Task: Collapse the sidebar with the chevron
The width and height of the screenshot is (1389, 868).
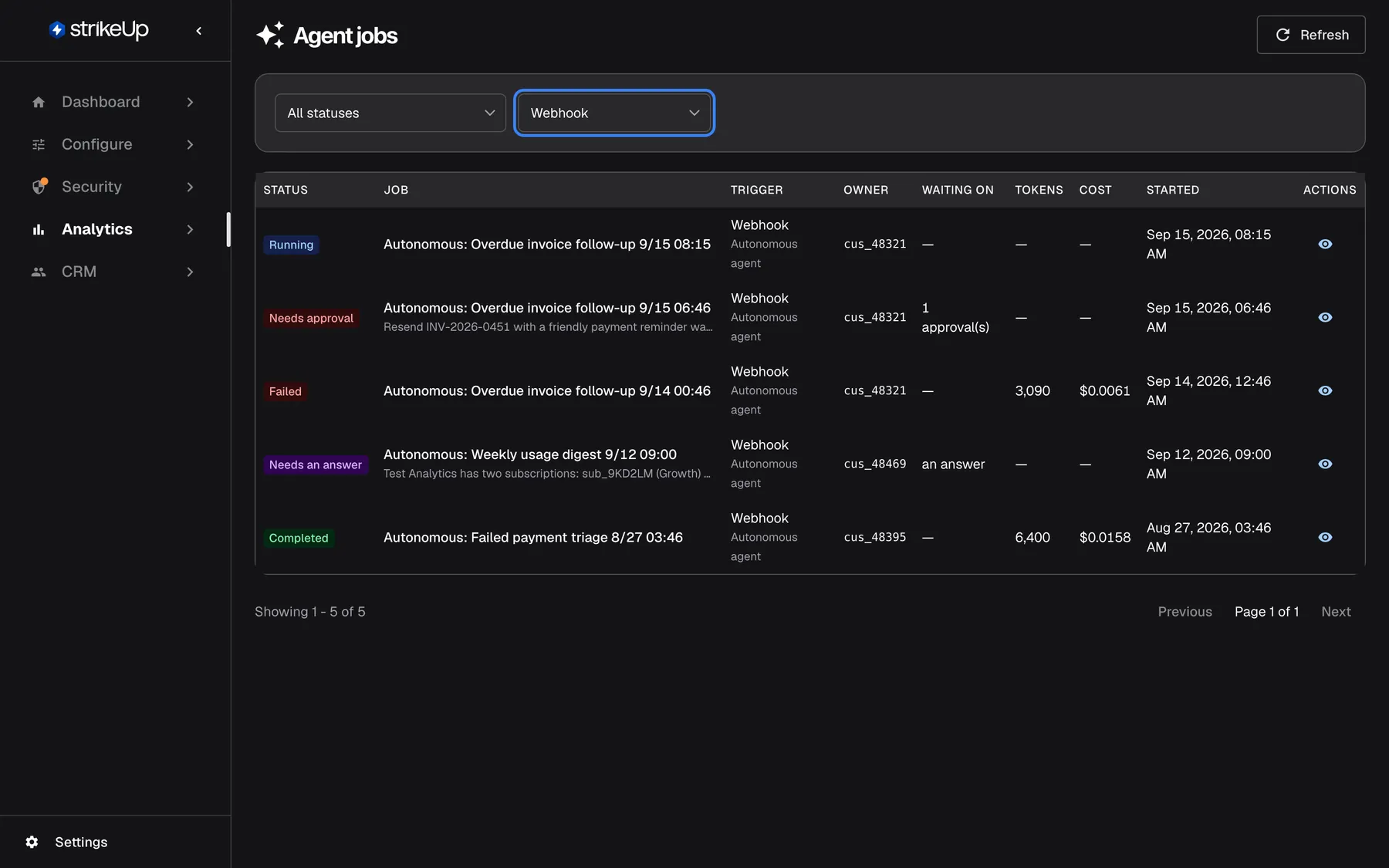Action: tap(199, 31)
